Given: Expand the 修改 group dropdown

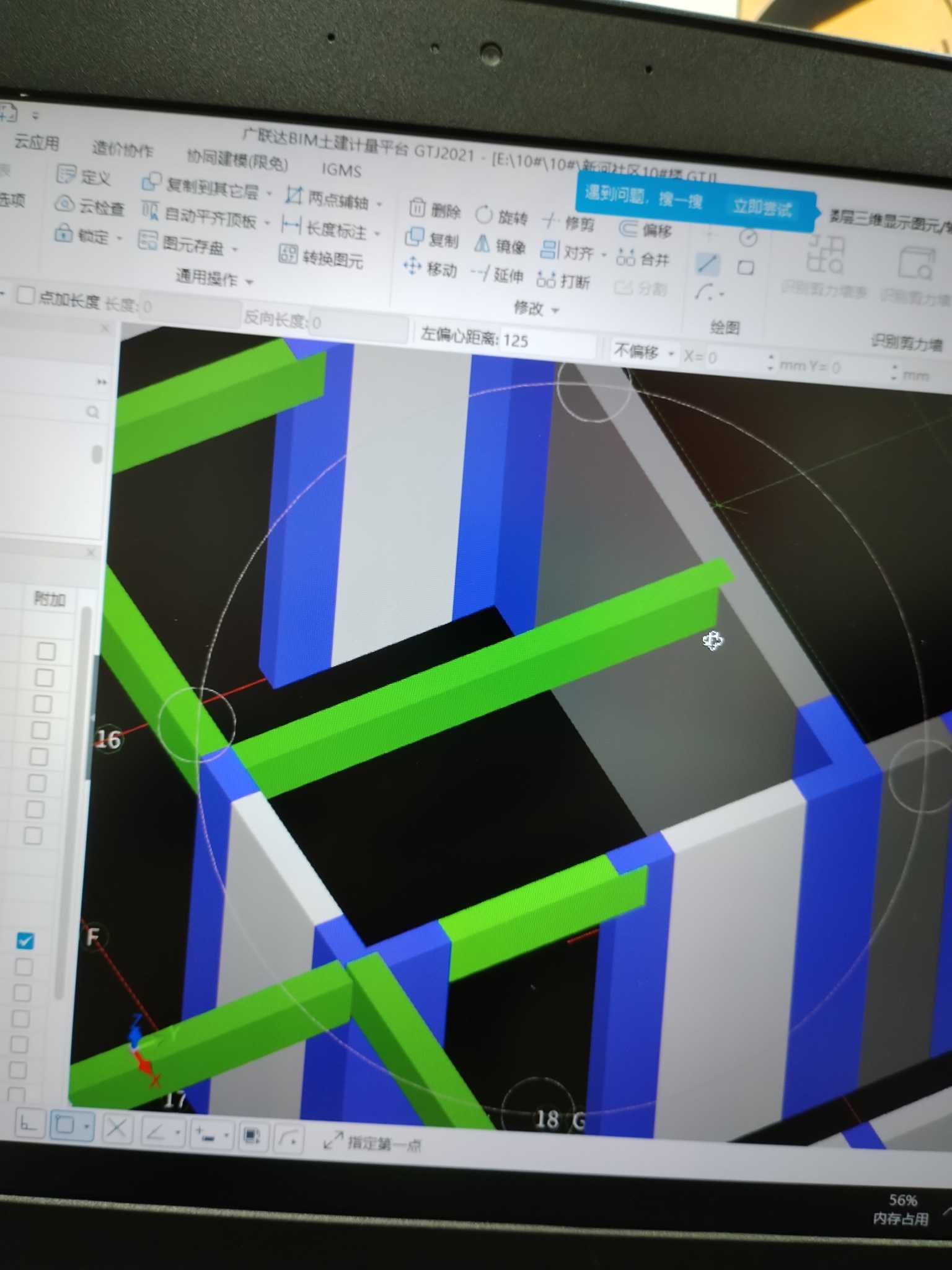Looking at the screenshot, I should 555,310.
